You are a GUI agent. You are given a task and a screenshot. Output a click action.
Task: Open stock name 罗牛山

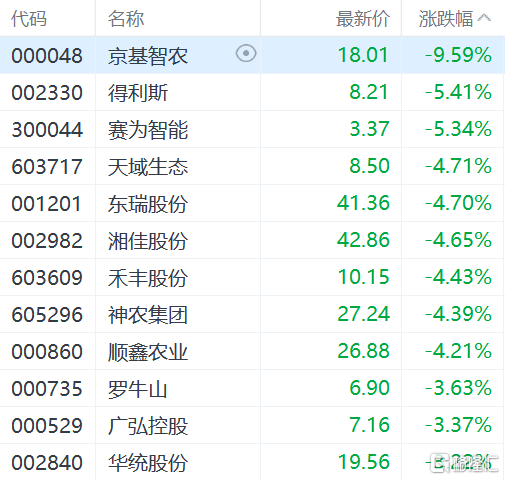coord(138,388)
